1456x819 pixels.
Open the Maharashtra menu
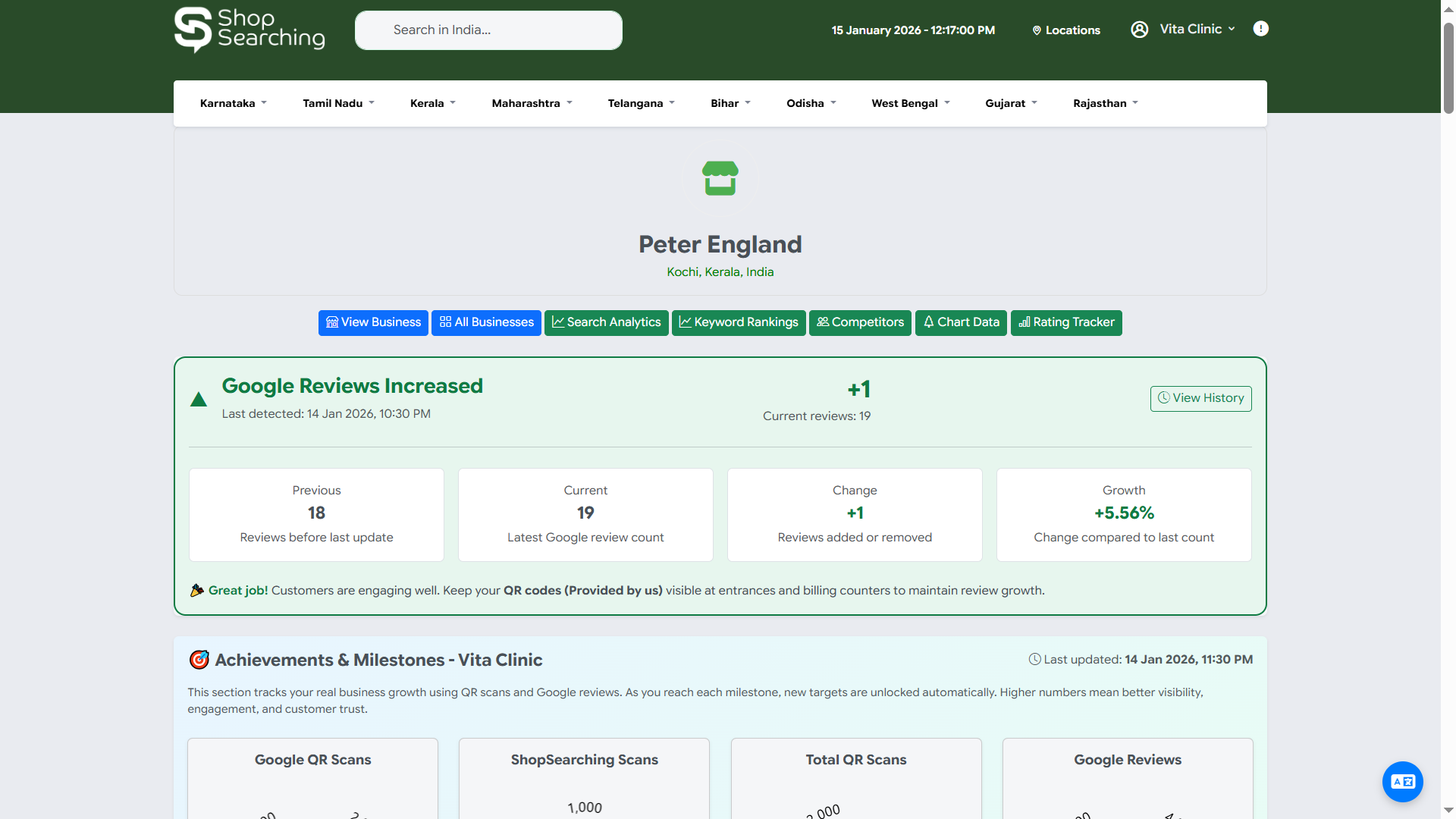pos(532,103)
